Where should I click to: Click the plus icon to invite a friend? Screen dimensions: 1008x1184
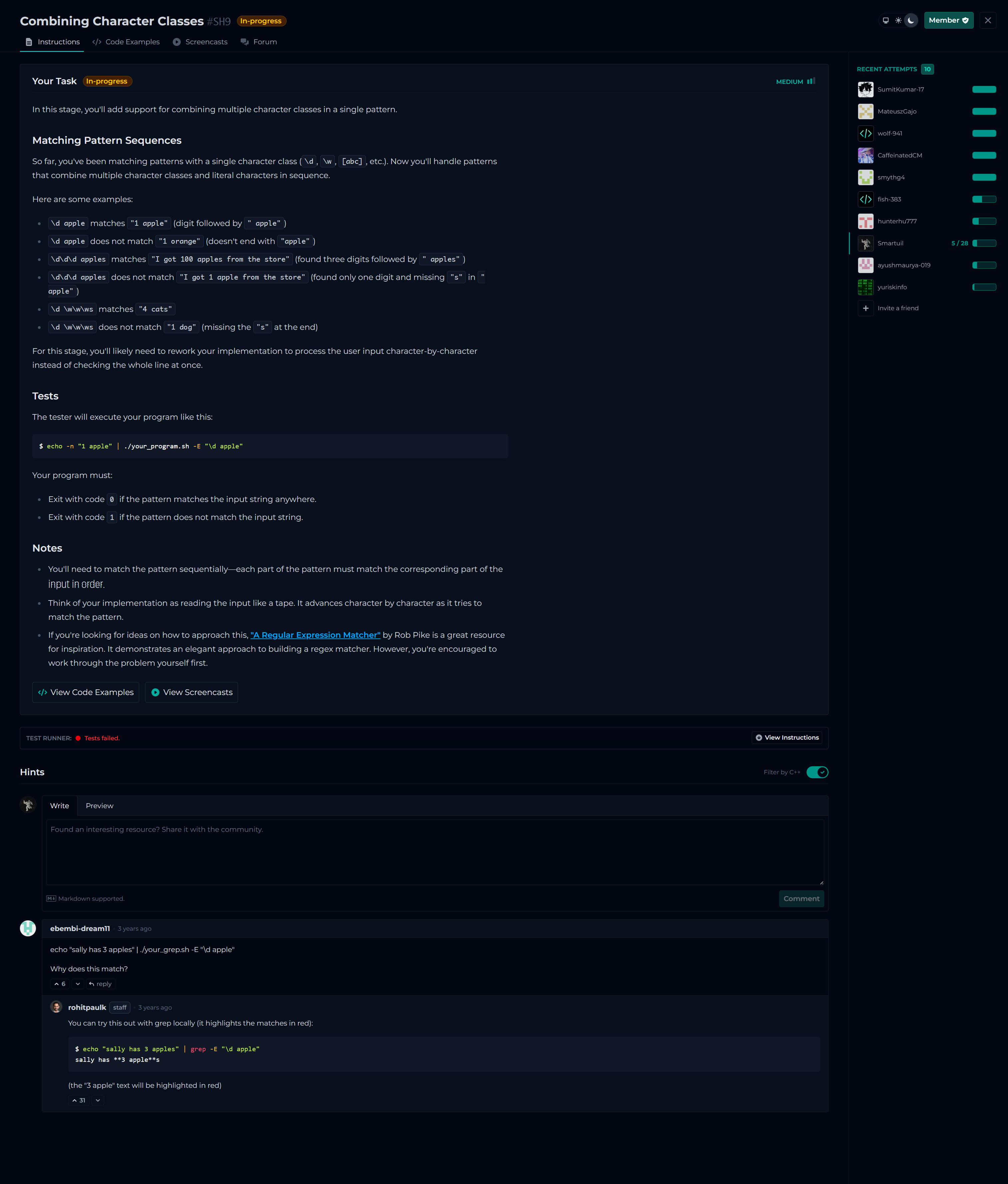point(866,309)
